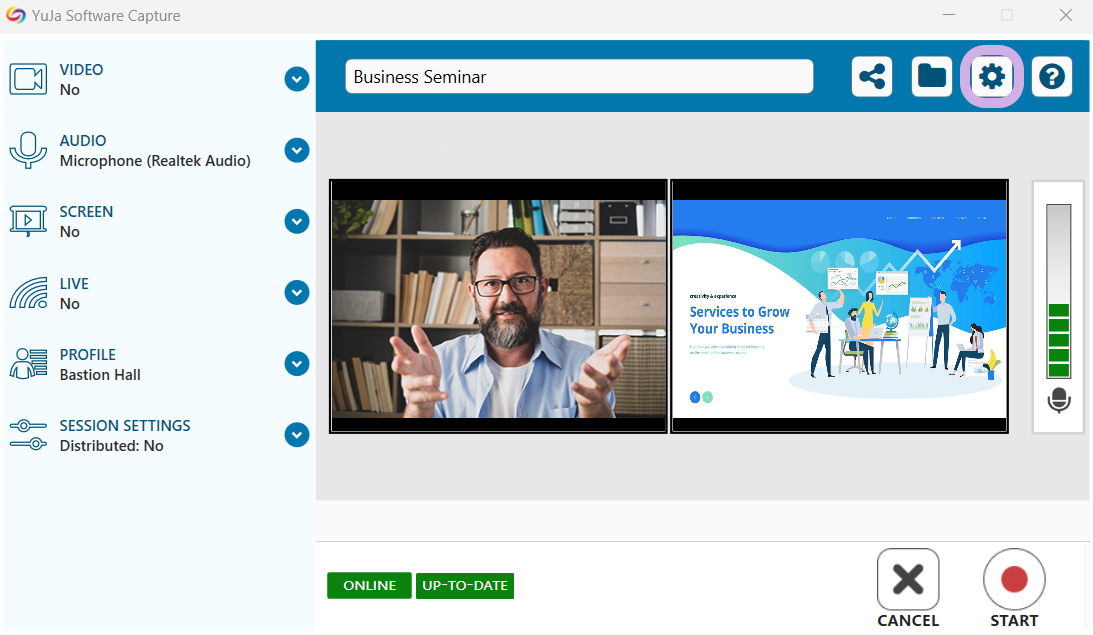Click the microphone icon beside AUDIO
The image size is (1093, 635).
pyautogui.click(x=29, y=150)
